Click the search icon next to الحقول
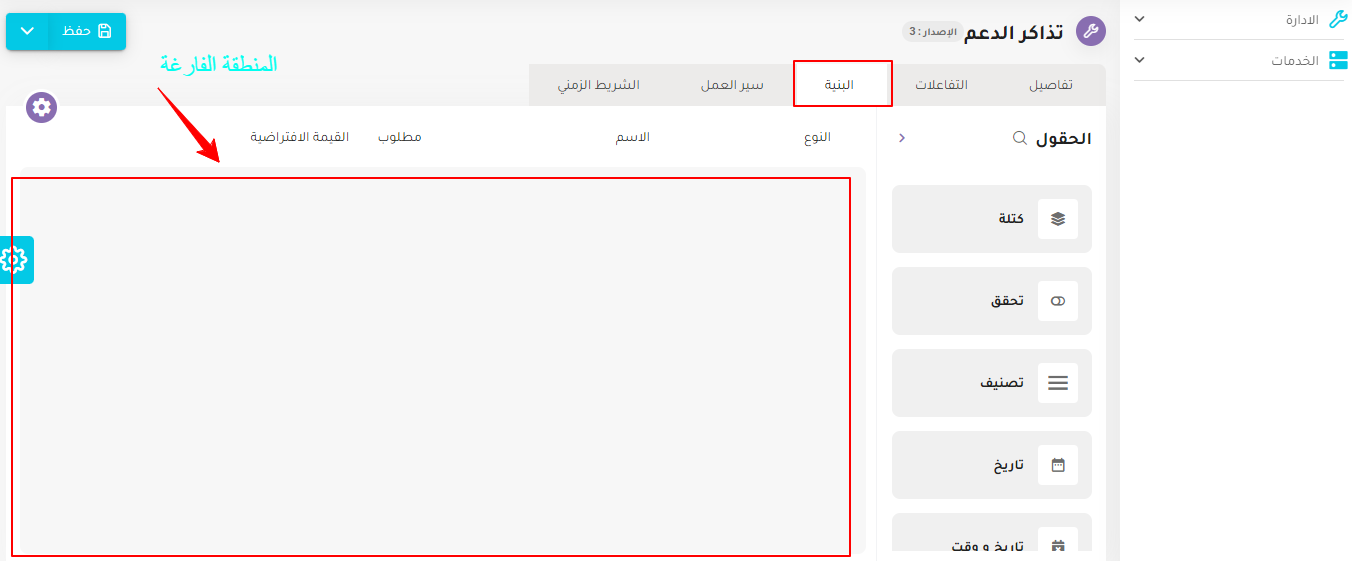This screenshot has height=561, width=1352. coord(1020,138)
